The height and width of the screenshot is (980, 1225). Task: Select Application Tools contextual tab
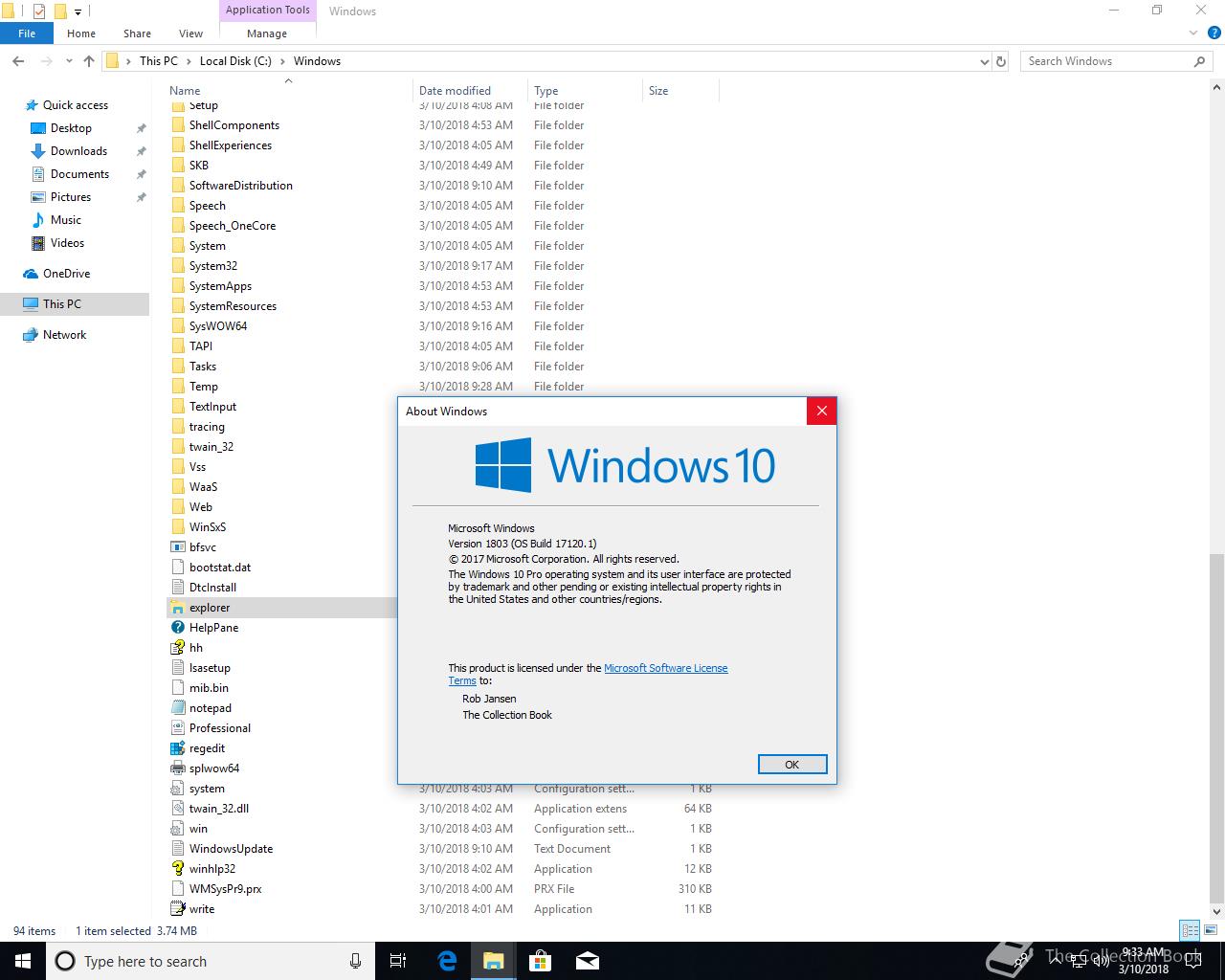[268, 11]
